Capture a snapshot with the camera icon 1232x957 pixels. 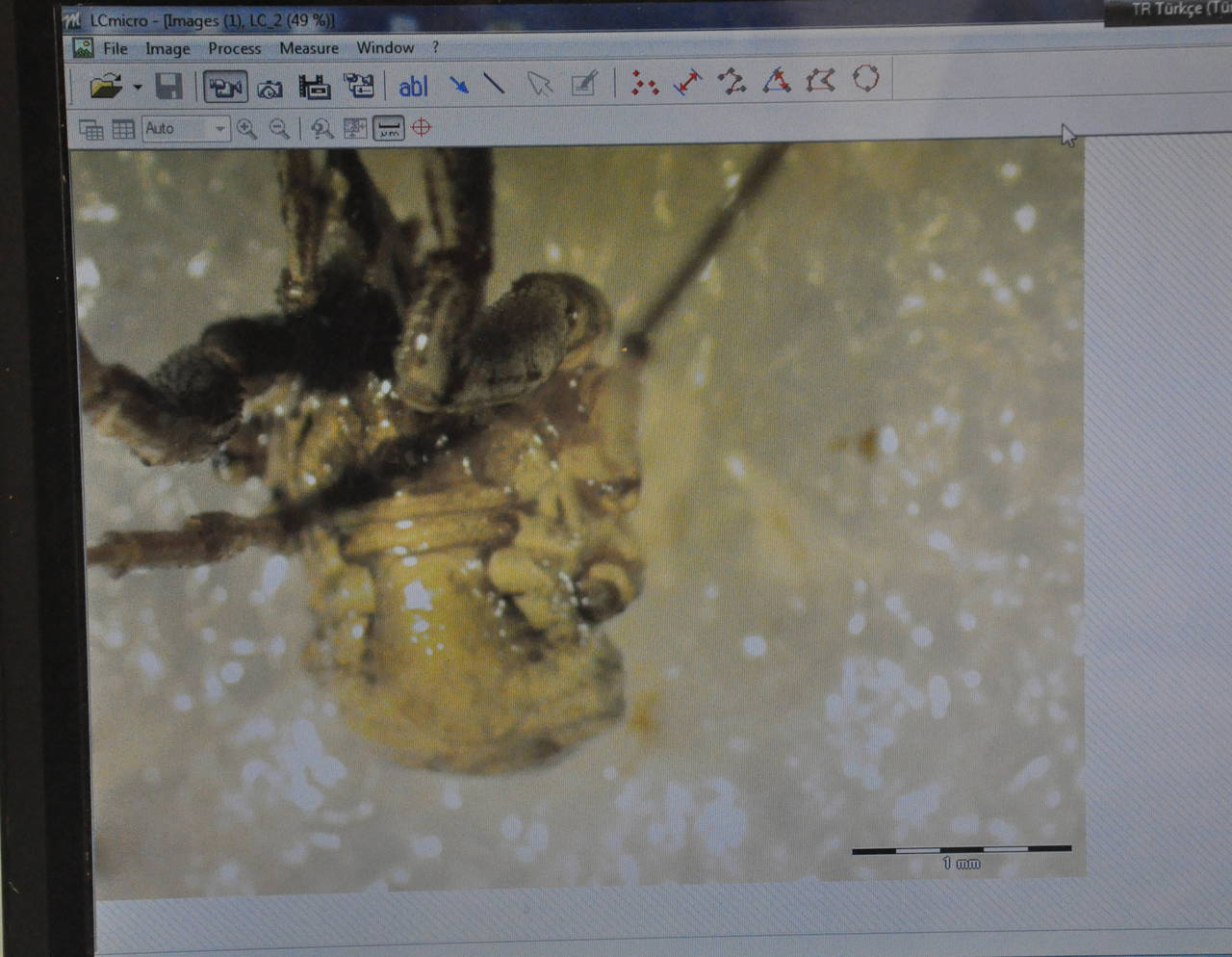pos(270,89)
